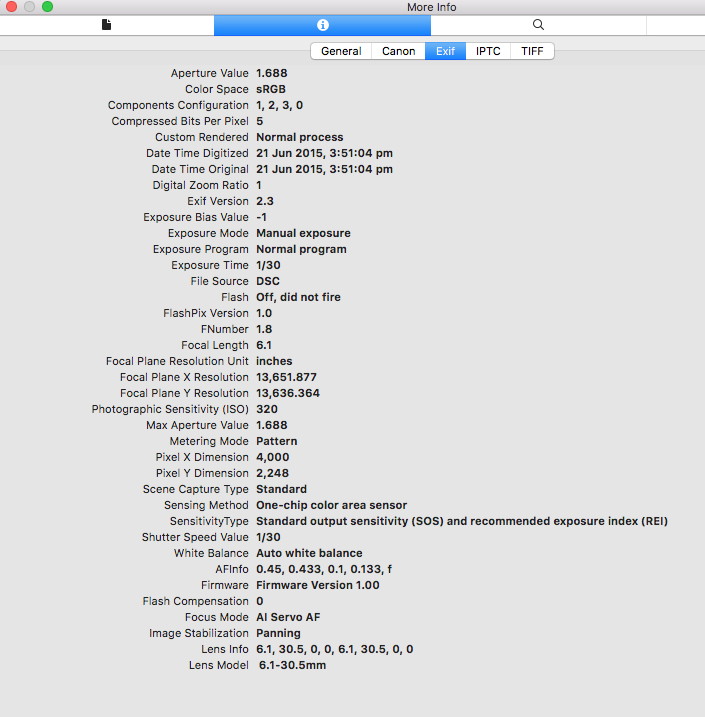Click the More Info window title
Screen dimensions: 705x717
433,7
